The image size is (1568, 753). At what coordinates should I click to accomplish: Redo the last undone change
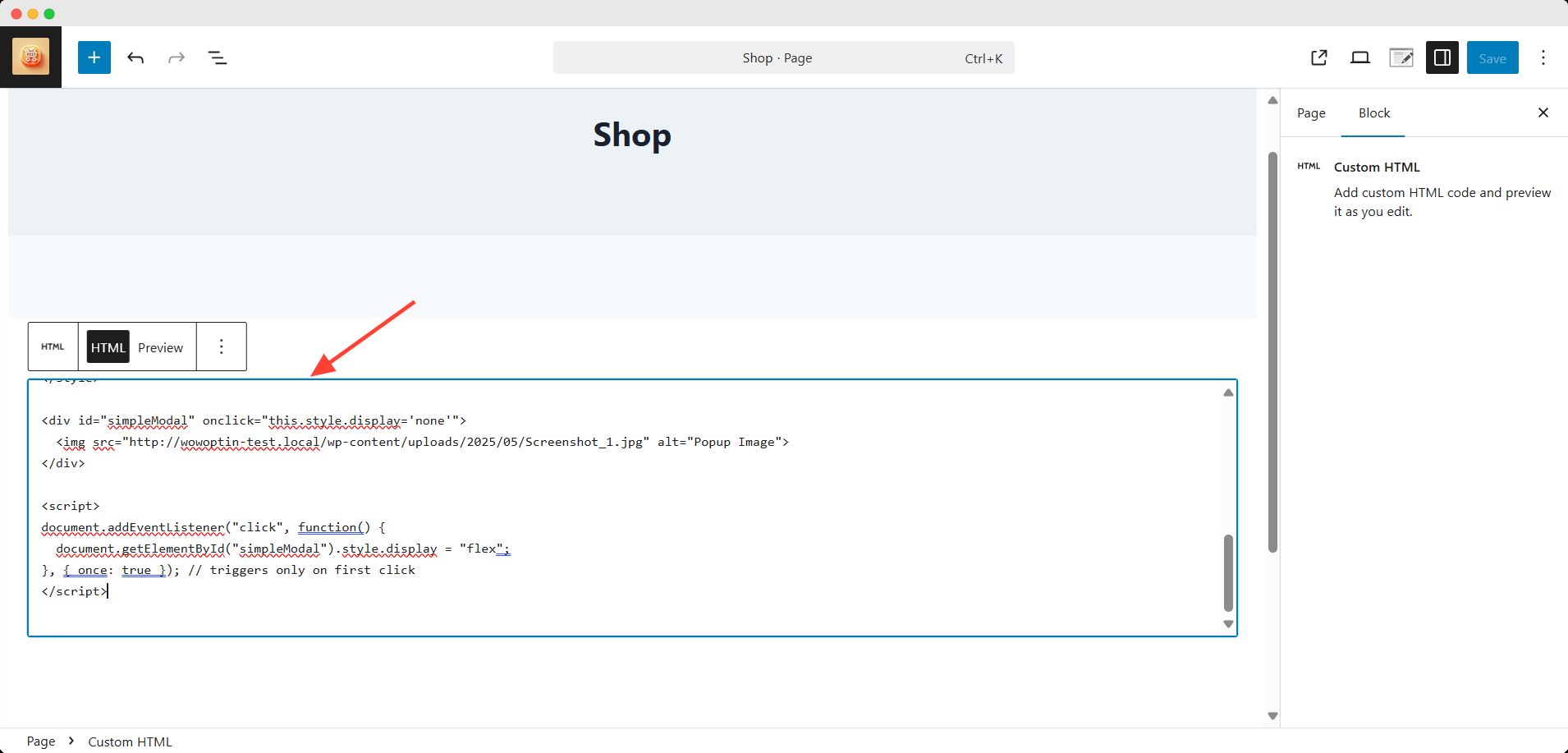click(176, 57)
